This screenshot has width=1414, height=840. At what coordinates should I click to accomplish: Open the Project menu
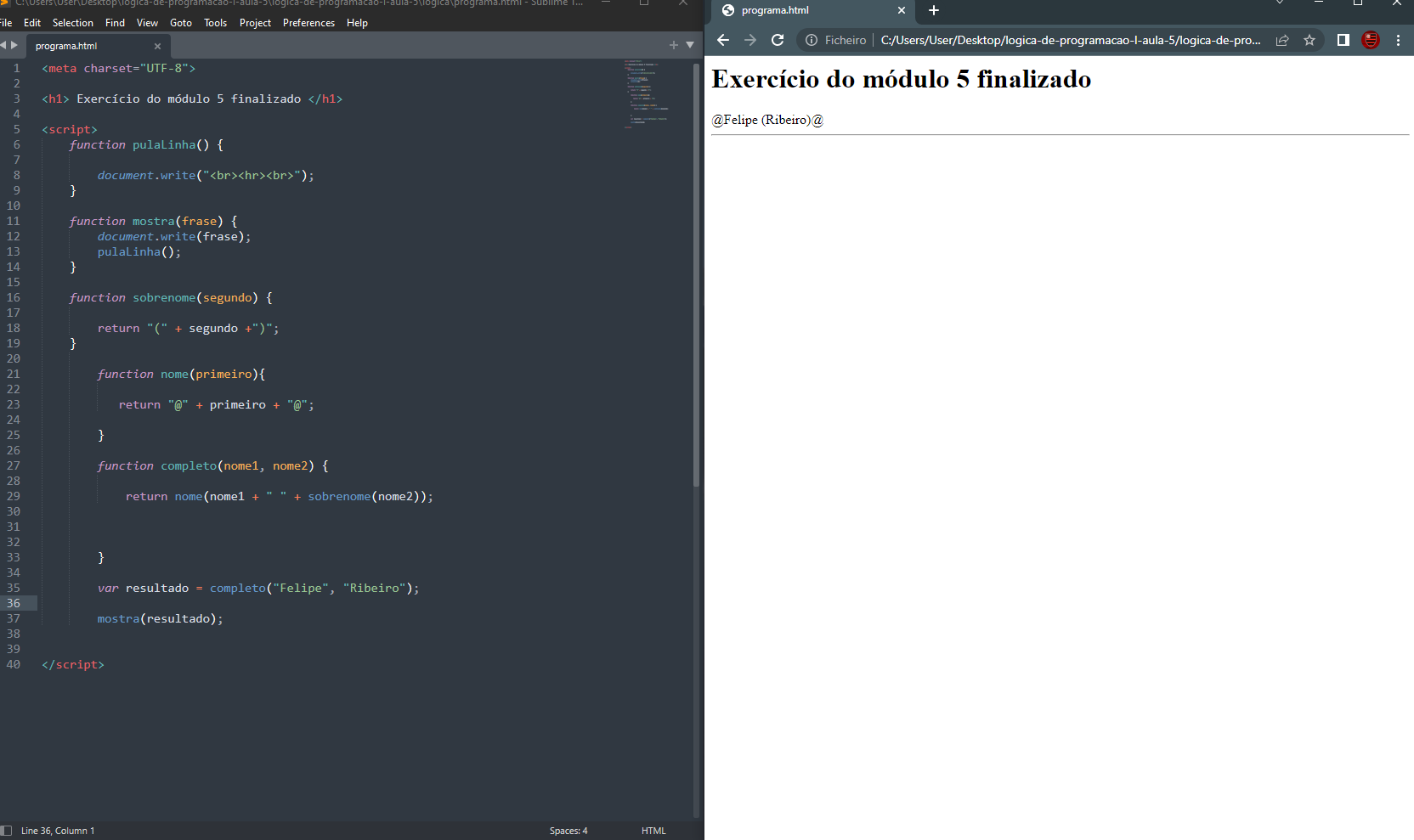pyautogui.click(x=255, y=23)
